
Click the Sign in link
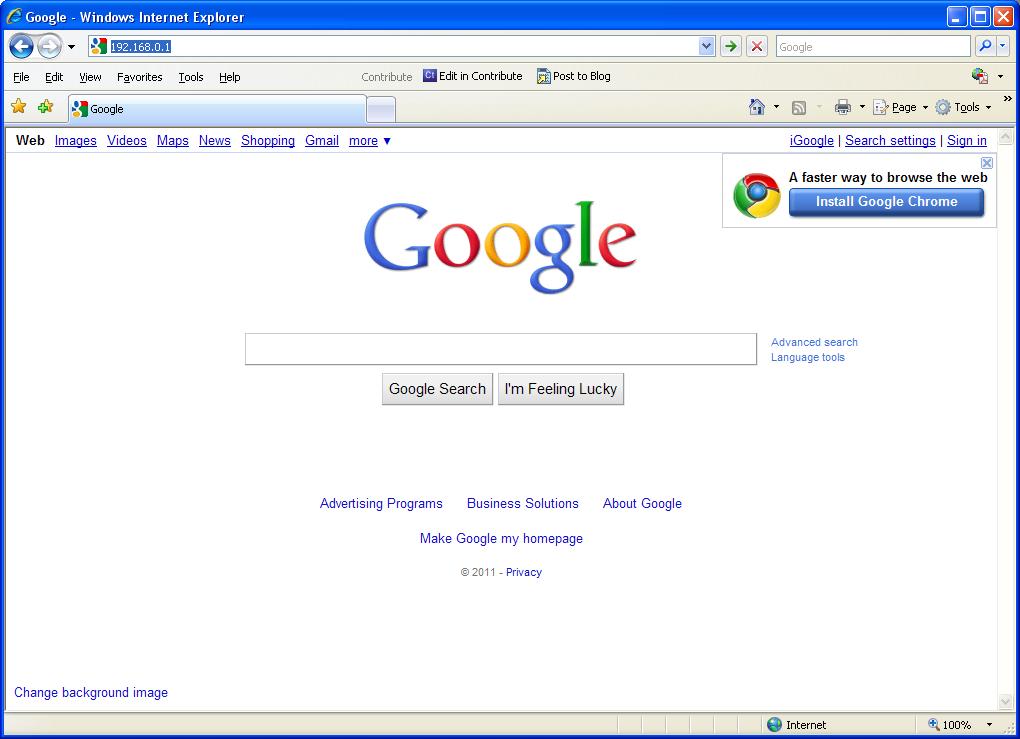click(967, 141)
